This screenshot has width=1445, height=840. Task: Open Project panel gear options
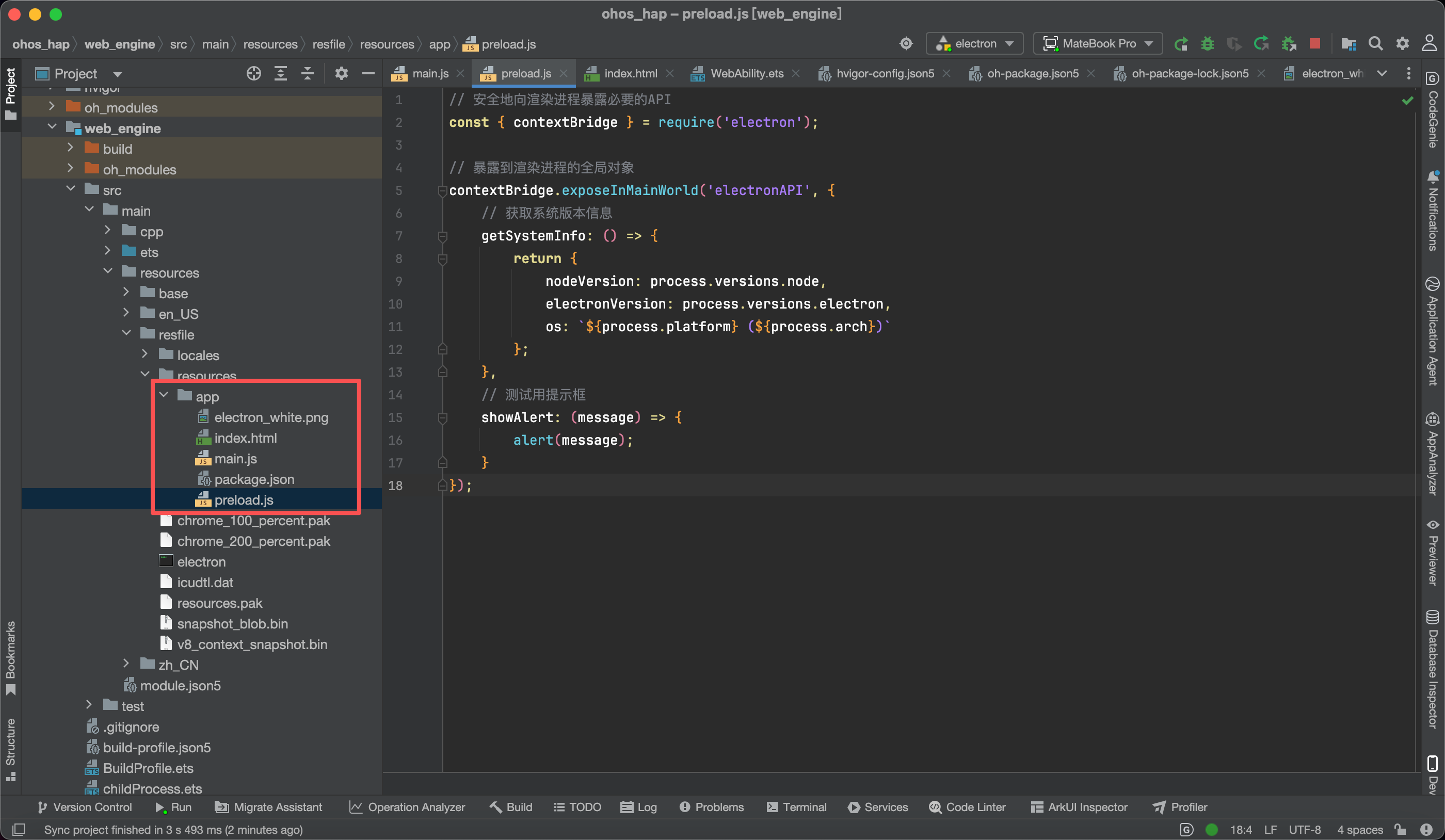point(341,73)
